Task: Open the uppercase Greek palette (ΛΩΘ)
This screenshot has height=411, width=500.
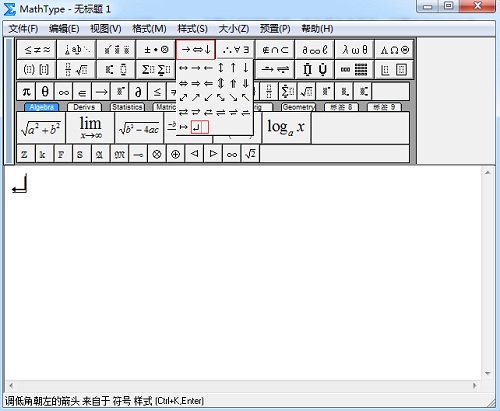Action: click(x=394, y=50)
